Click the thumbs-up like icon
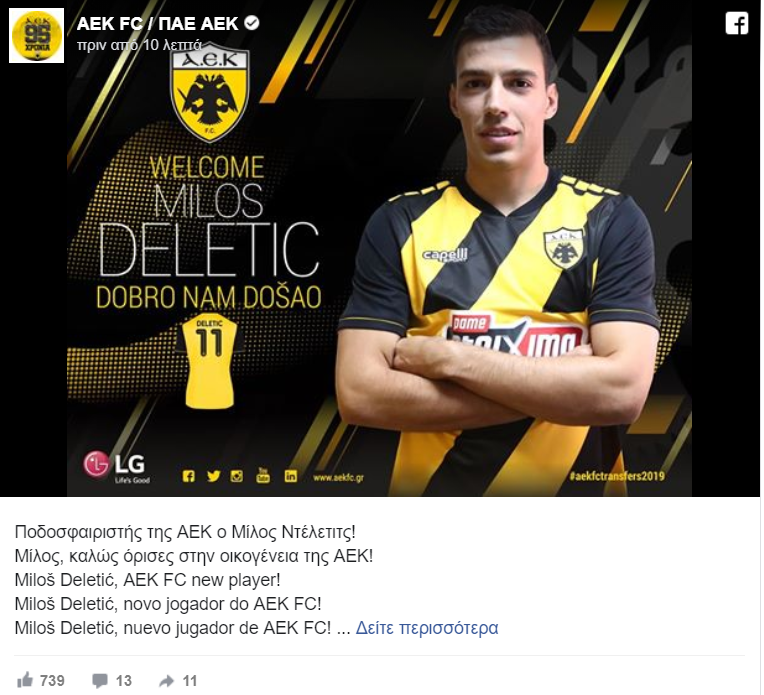 pyautogui.click(x=25, y=680)
